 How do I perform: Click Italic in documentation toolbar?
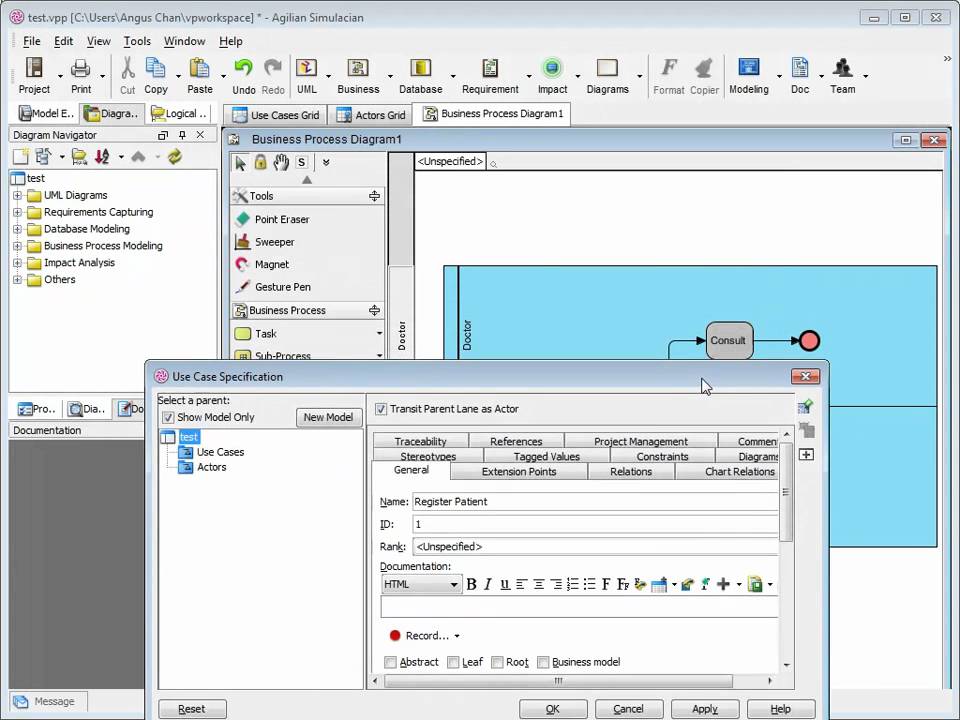[x=488, y=584]
